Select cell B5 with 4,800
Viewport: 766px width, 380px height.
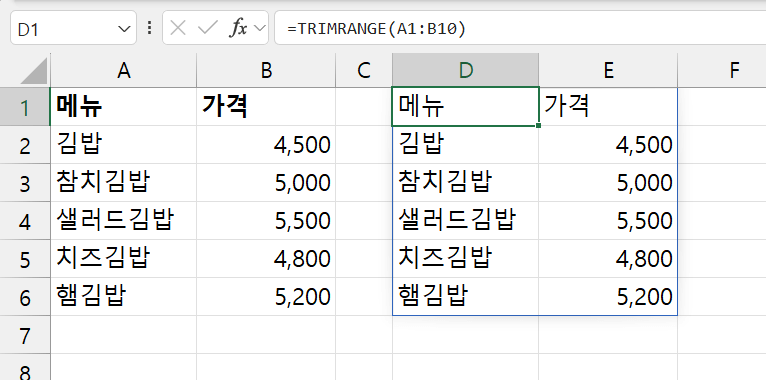(266, 259)
